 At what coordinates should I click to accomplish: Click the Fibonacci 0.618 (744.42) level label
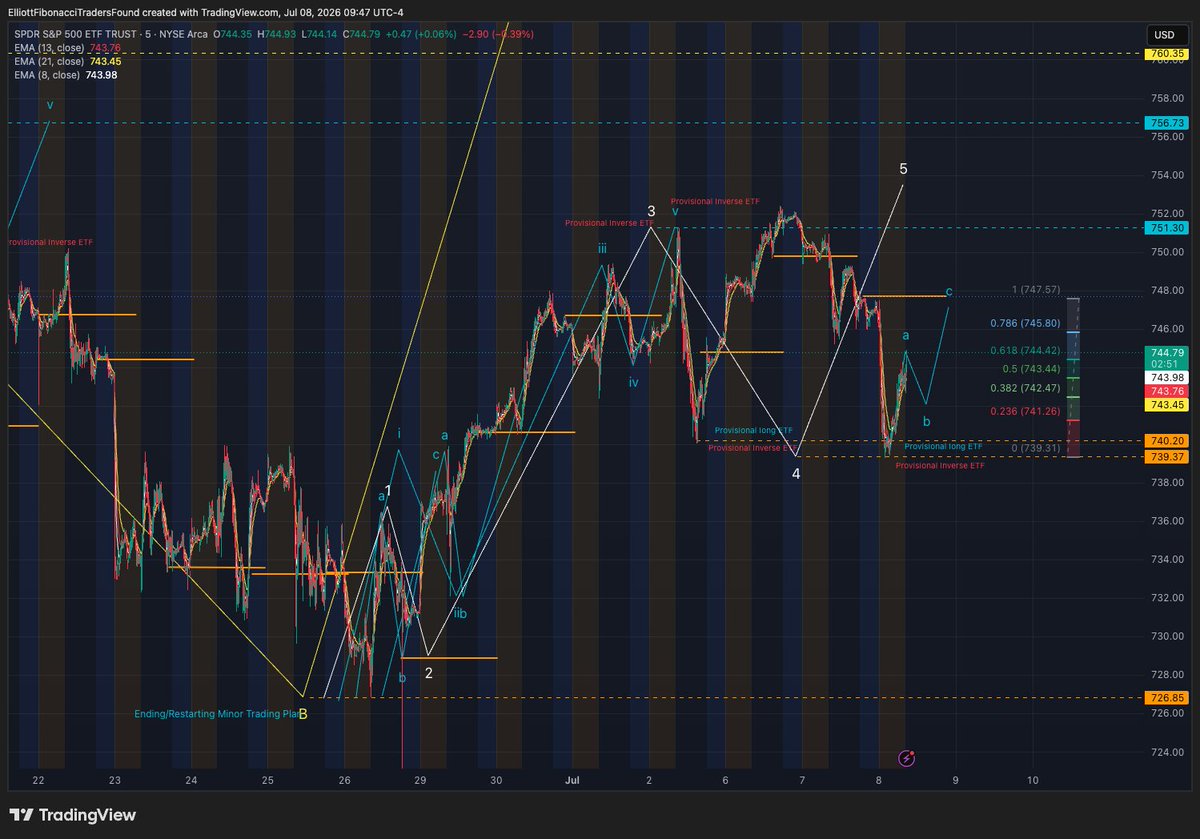click(1025, 350)
